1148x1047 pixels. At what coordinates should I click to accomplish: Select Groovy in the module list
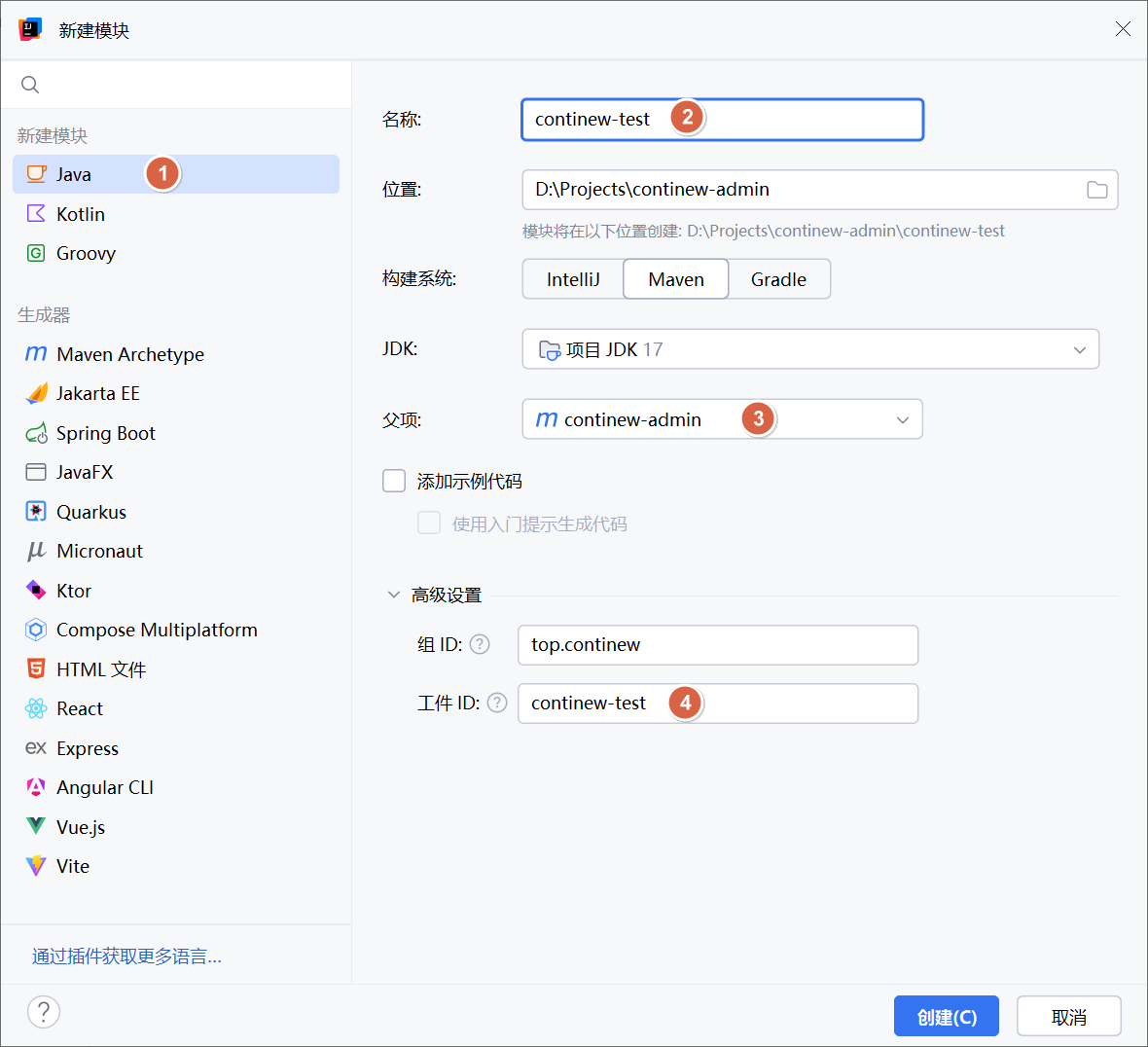176,253
